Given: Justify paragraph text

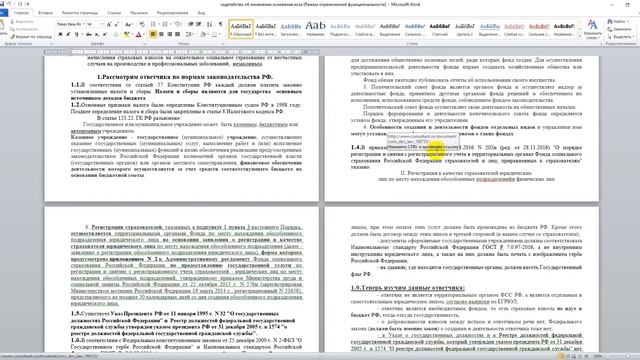Looking at the screenshot, I should click(x=177, y=34).
